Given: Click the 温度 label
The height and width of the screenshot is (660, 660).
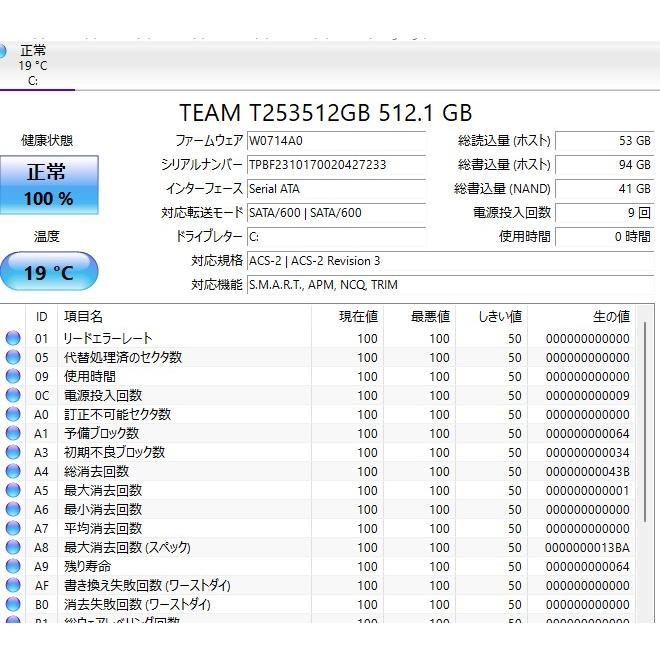Looking at the screenshot, I should pyautogui.click(x=47, y=236).
